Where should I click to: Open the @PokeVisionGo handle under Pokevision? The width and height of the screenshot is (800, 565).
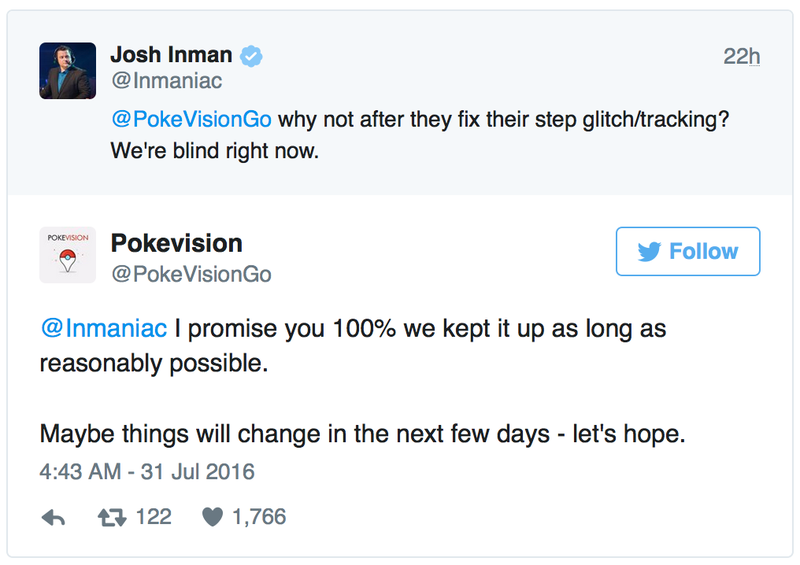tap(191, 275)
